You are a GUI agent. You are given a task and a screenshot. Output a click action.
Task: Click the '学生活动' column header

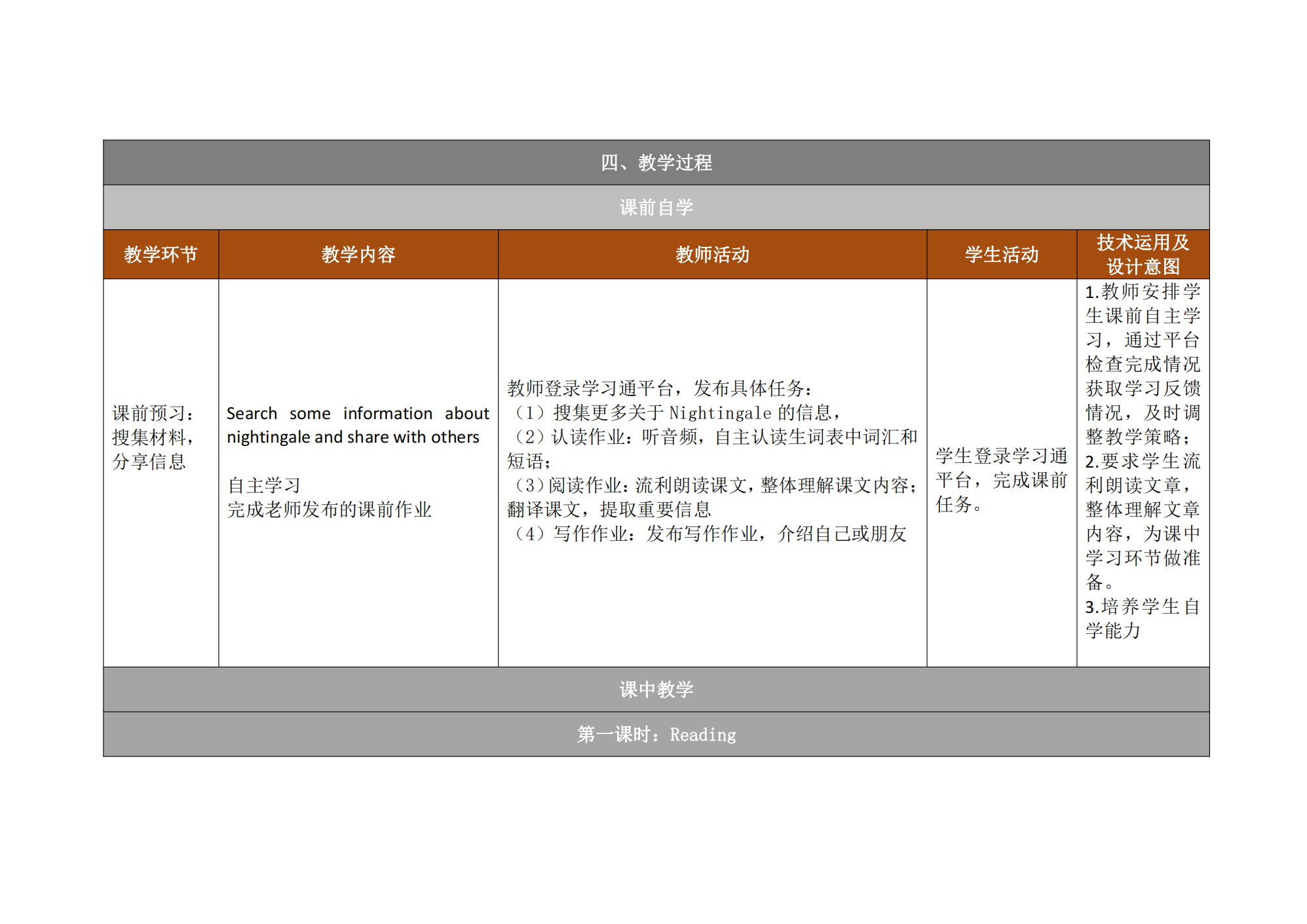[x=1002, y=255]
